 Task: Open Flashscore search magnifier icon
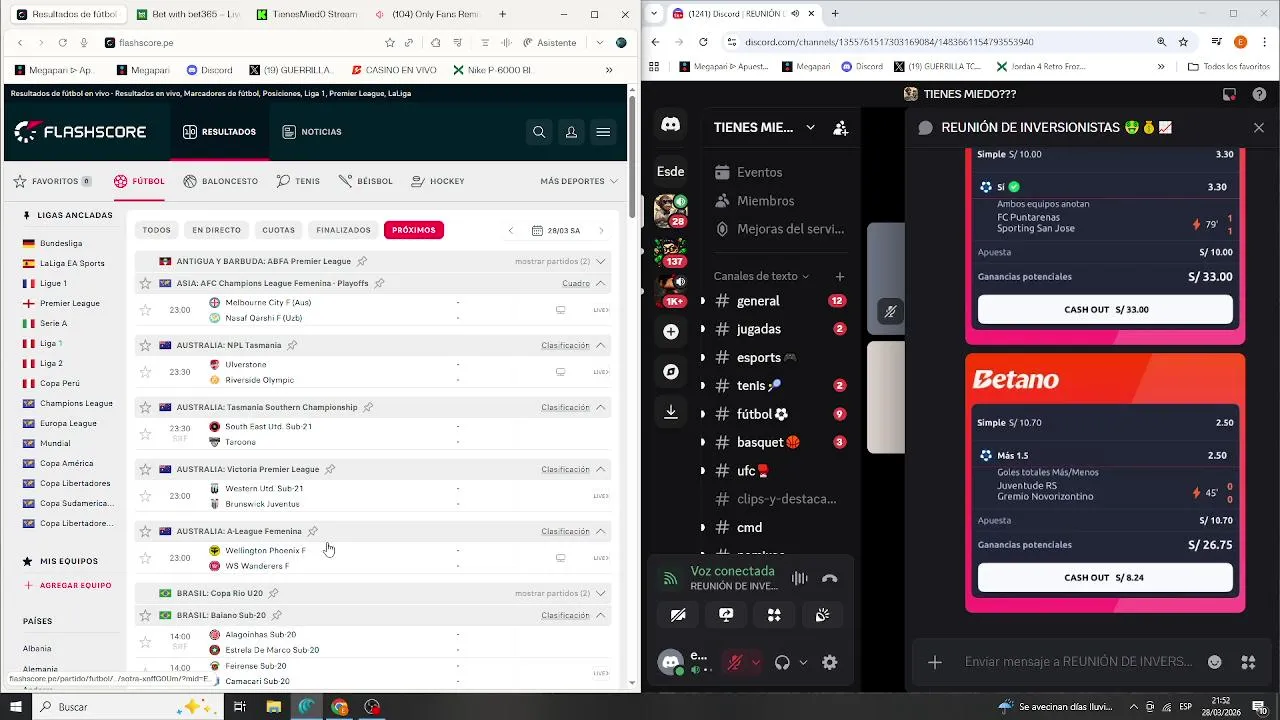[539, 132]
